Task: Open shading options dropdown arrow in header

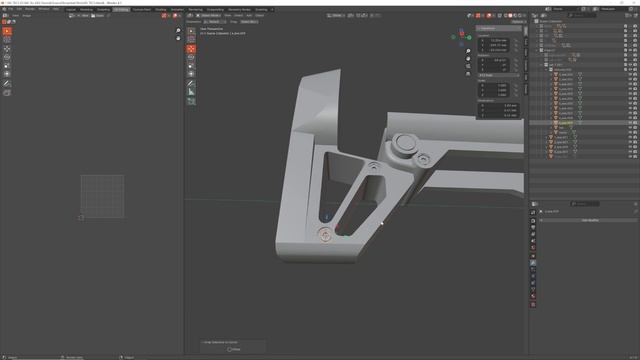Action: tap(525, 16)
